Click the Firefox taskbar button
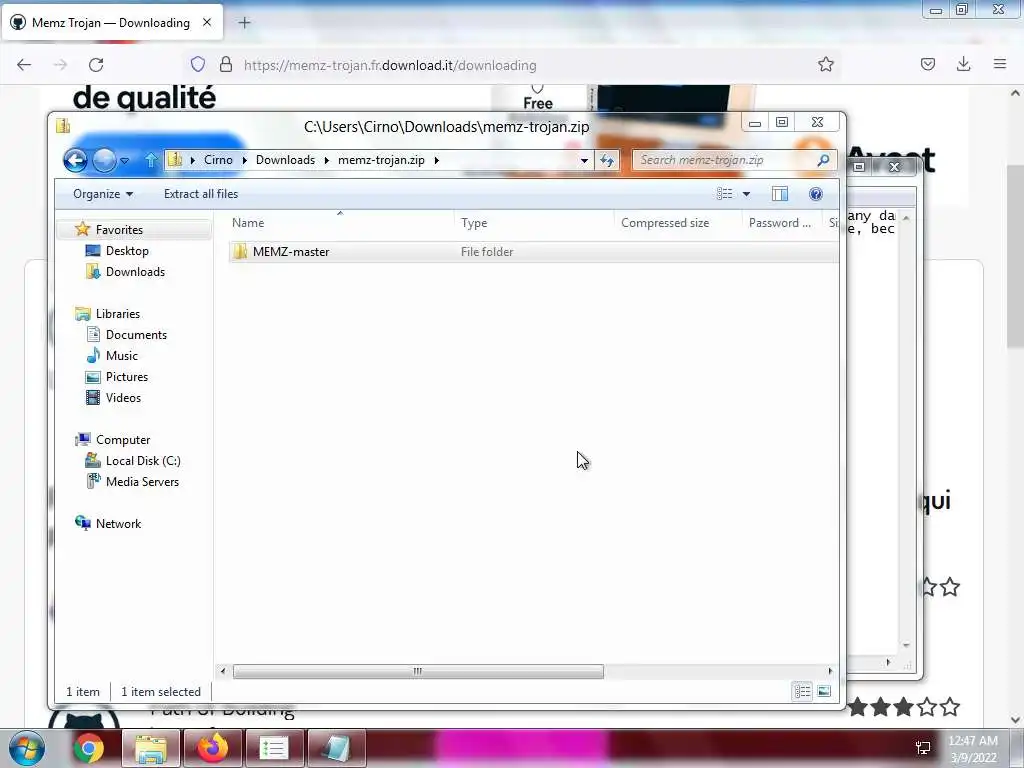This screenshot has width=1024, height=768. (213, 748)
